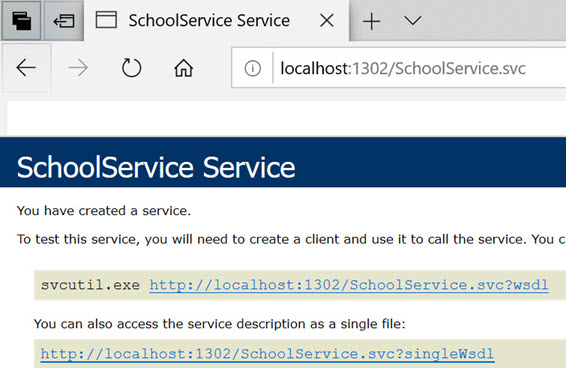Image resolution: width=566 pixels, height=368 pixels.
Task: Go forward to the next page
Action: [78, 68]
